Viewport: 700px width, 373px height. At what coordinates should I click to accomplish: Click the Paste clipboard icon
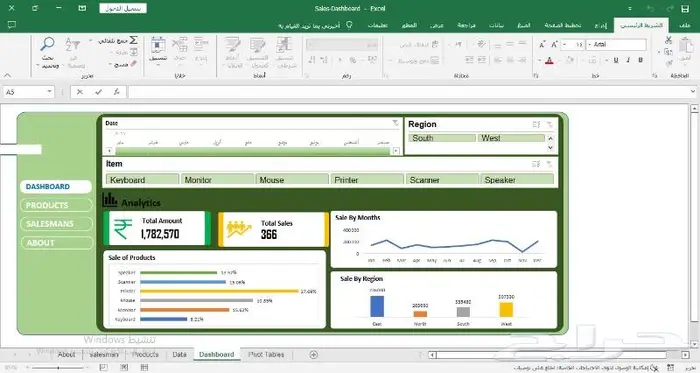point(685,46)
